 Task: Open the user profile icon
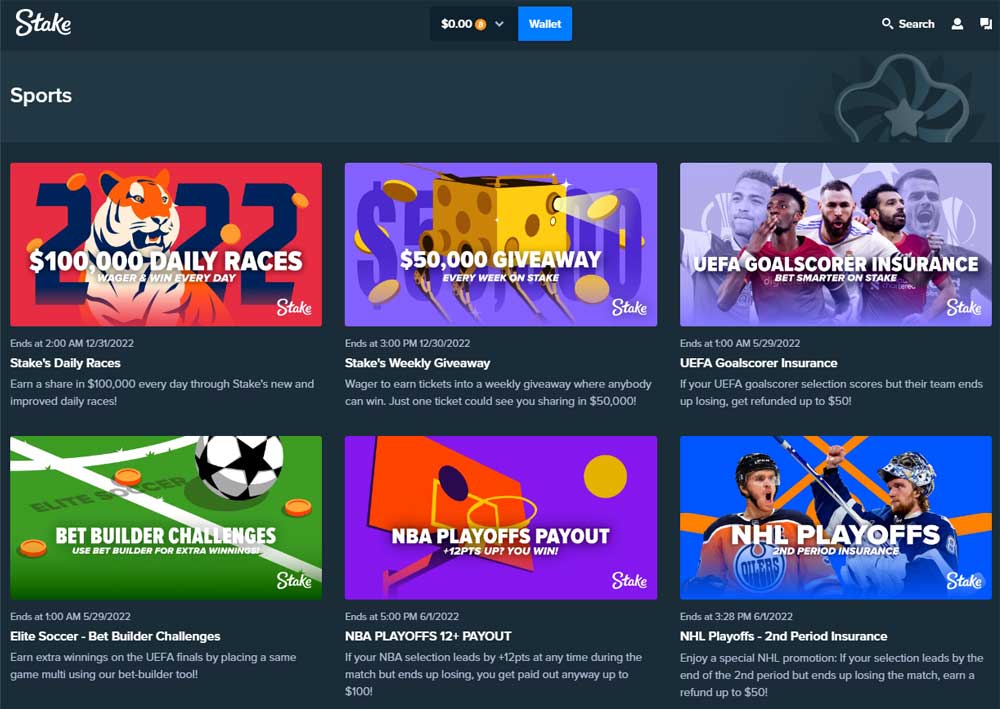click(957, 24)
